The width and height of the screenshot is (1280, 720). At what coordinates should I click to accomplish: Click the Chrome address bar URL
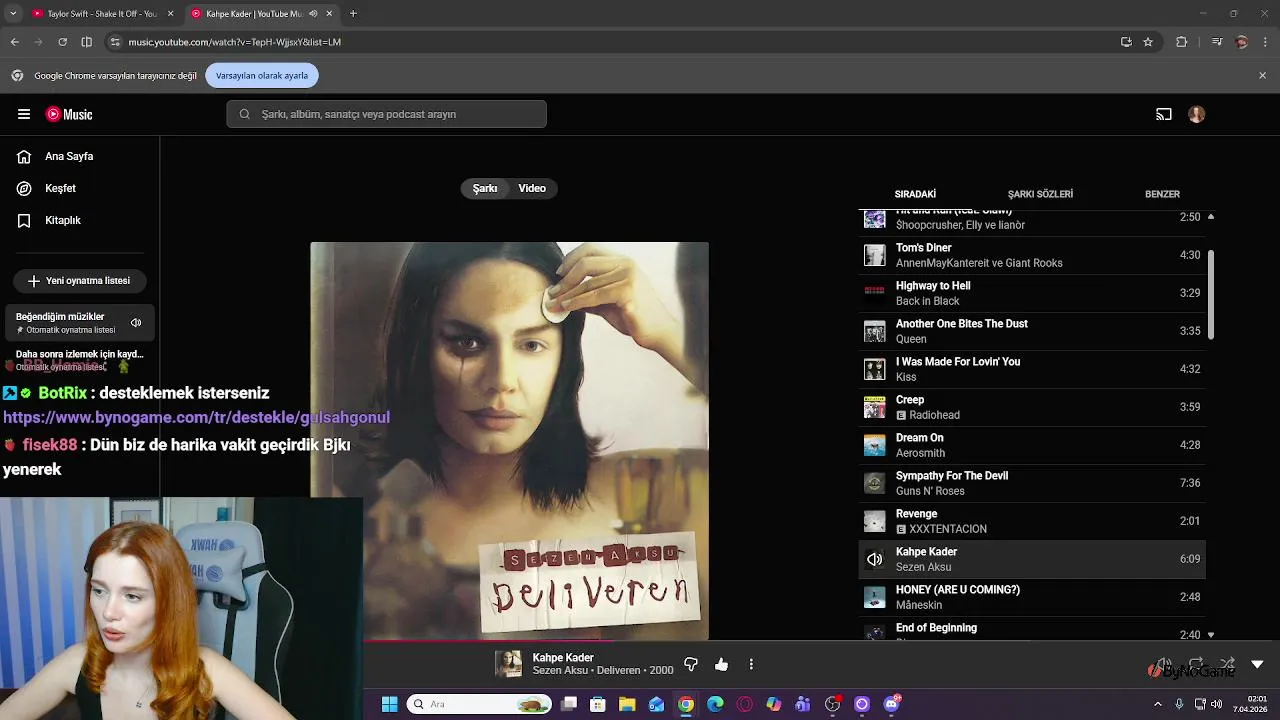coord(235,42)
